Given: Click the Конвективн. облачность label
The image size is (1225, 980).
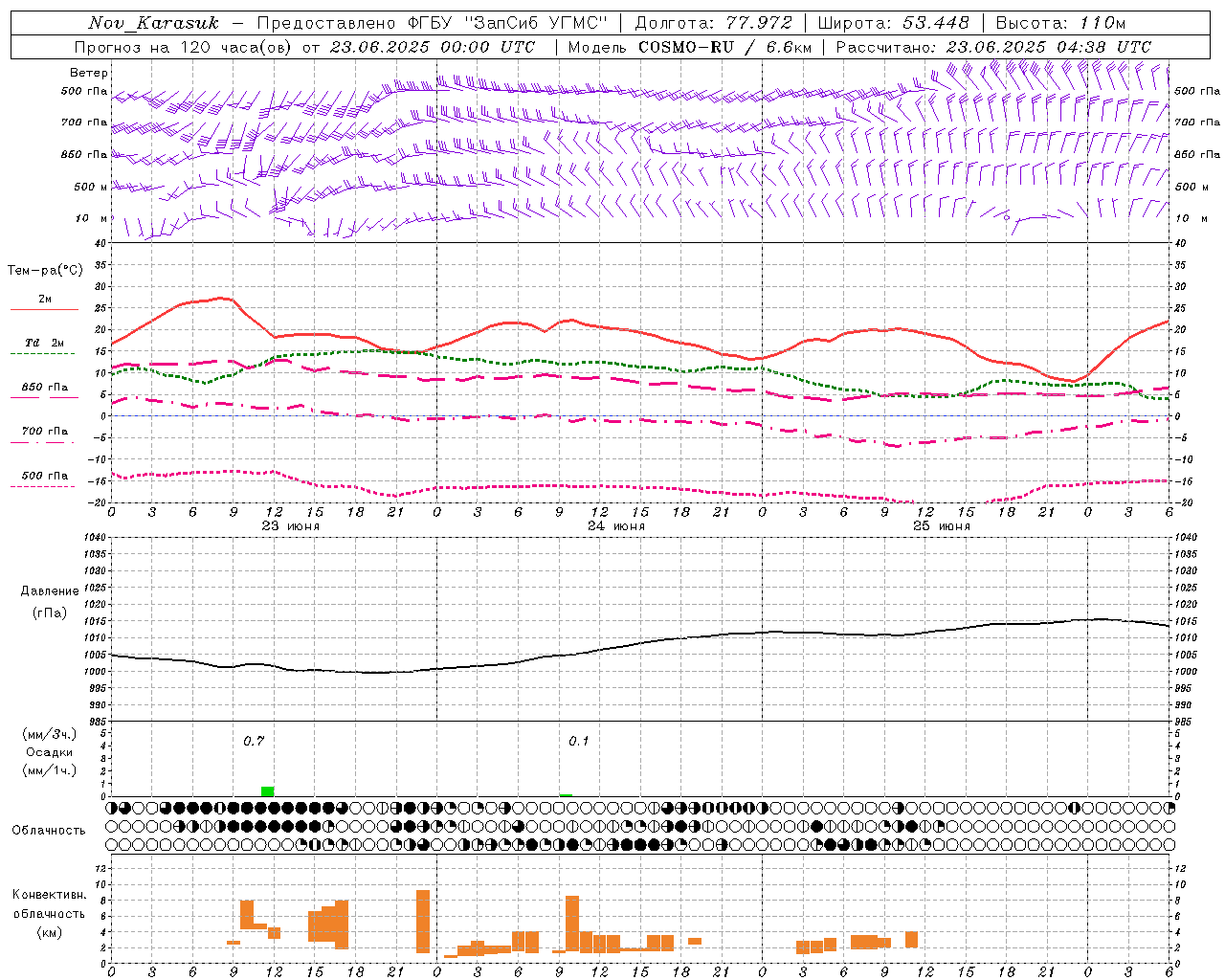Looking at the screenshot, I should (49, 904).
